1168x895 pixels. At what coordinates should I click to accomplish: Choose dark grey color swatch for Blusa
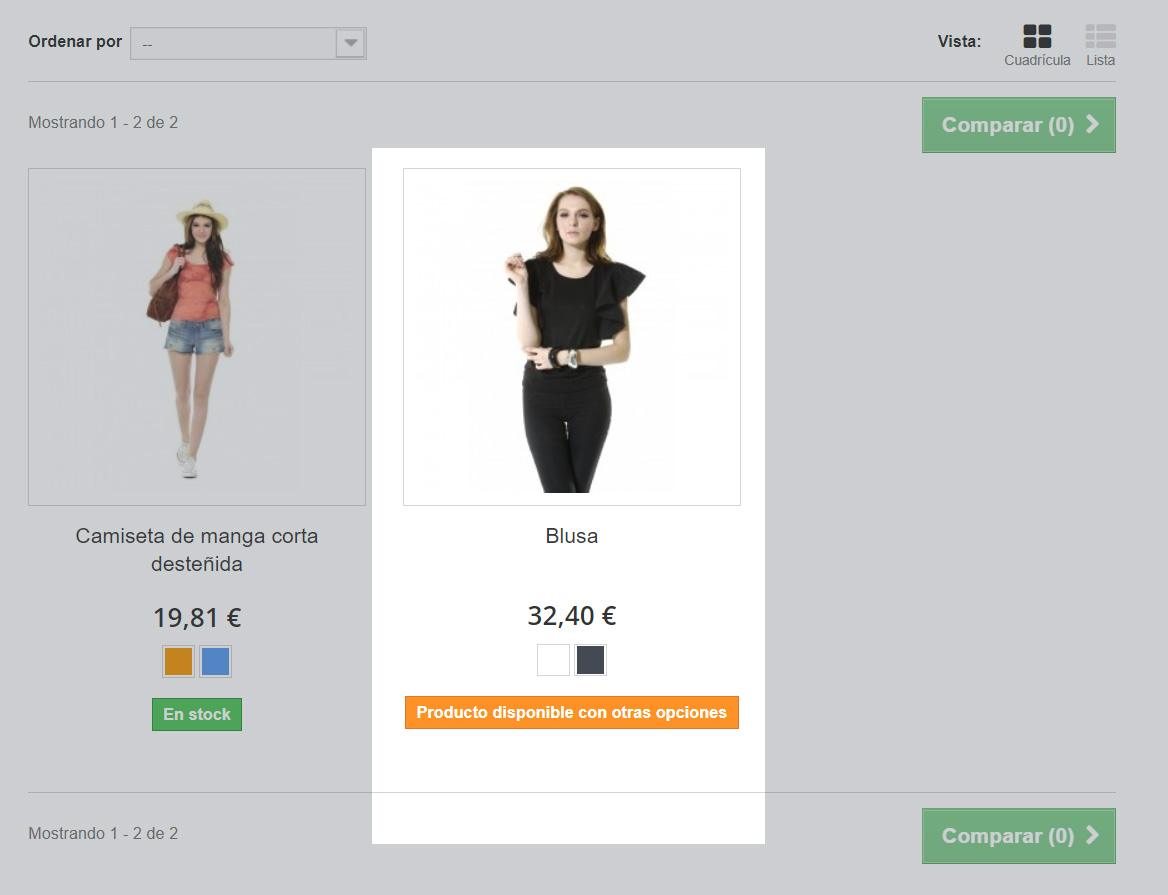tap(590, 660)
